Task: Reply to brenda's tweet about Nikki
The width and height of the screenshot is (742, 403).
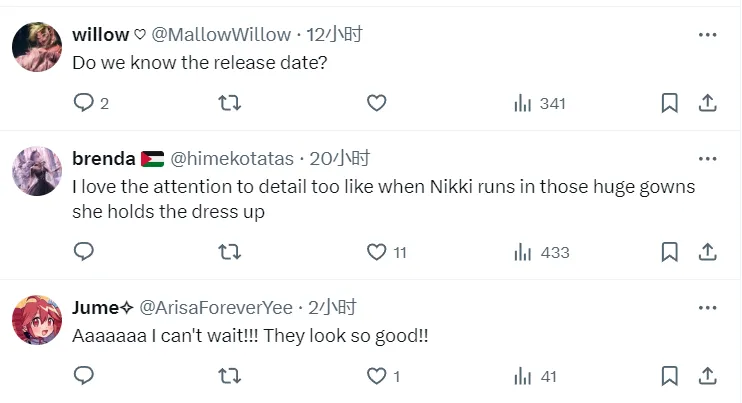Action: 84,252
